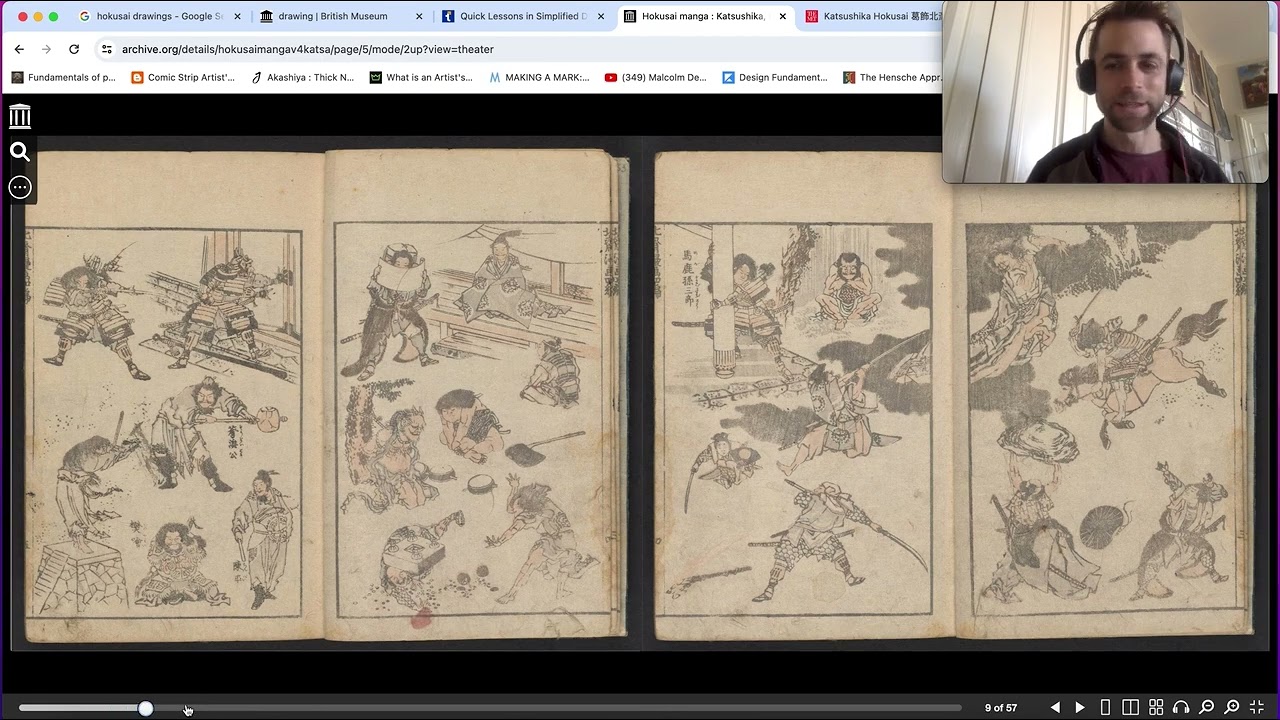Open the book search magnifier icon
This screenshot has width=1280, height=720.
coord(20,152)
